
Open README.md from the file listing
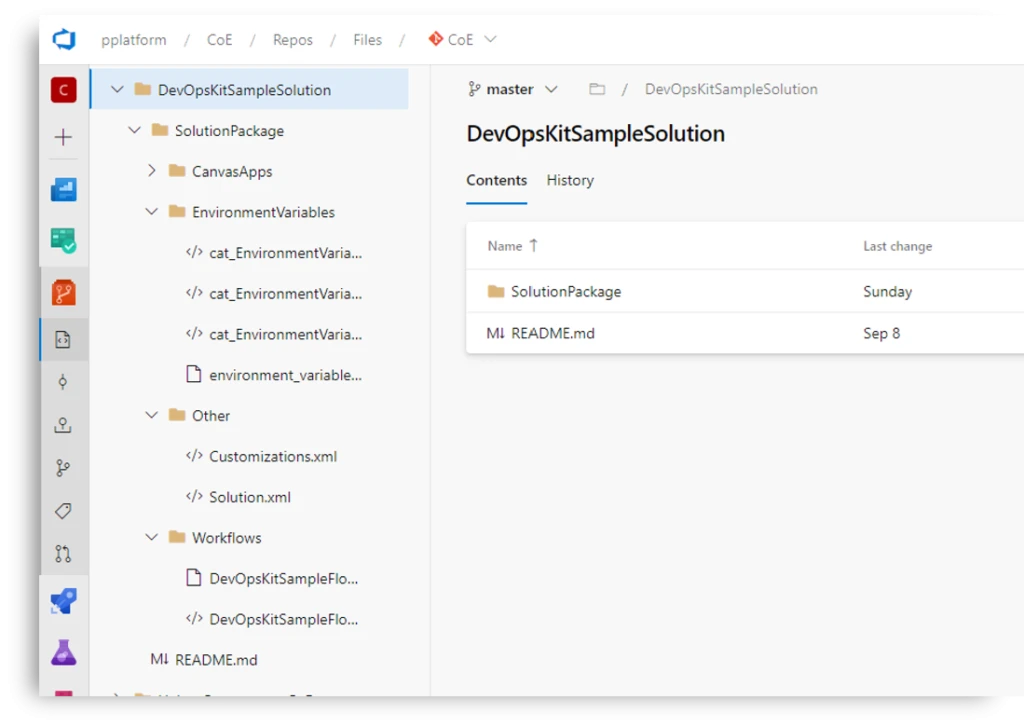tap(551, 333)
